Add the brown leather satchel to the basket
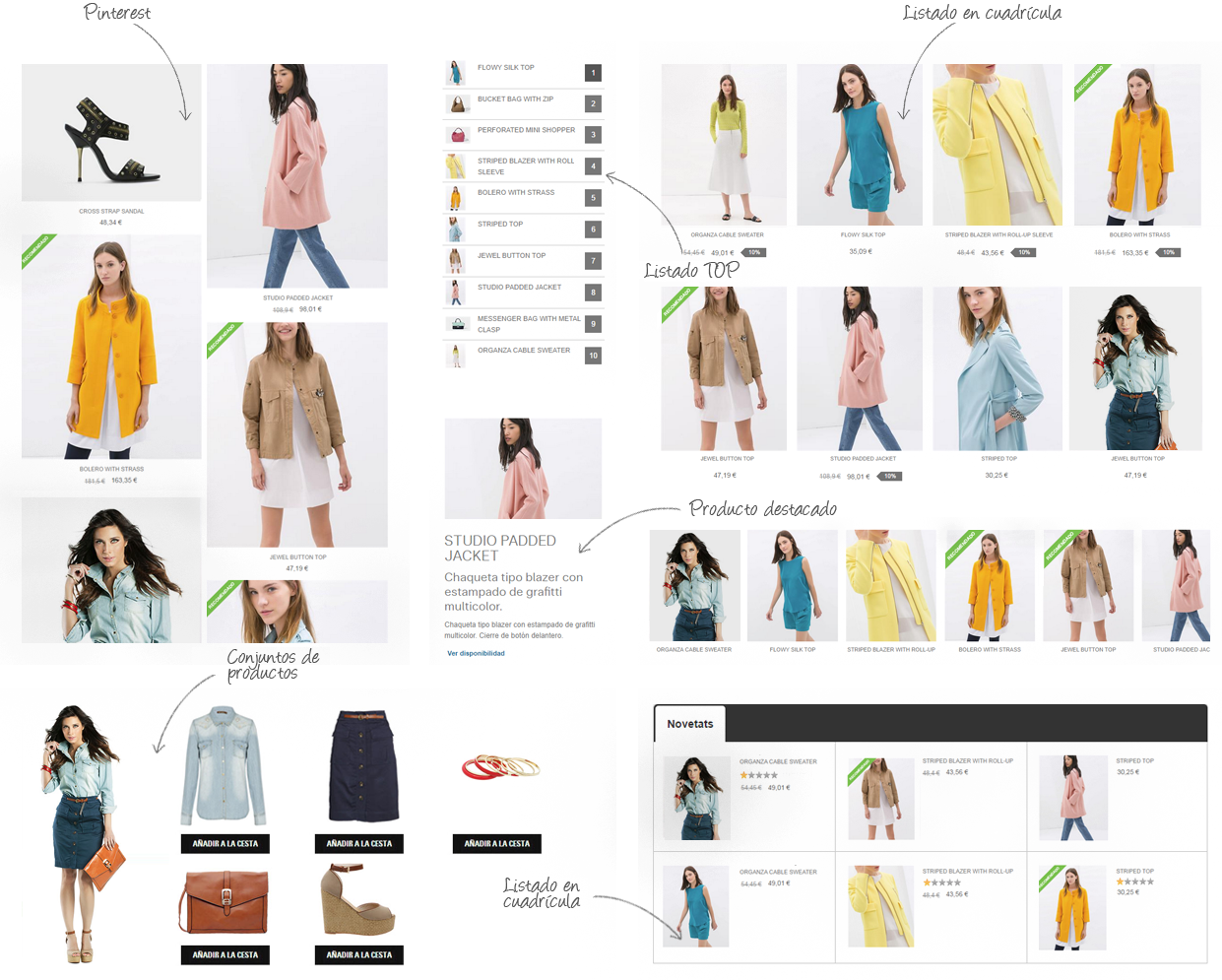This screenshot has height=980, width=1222. coord(225,955)
